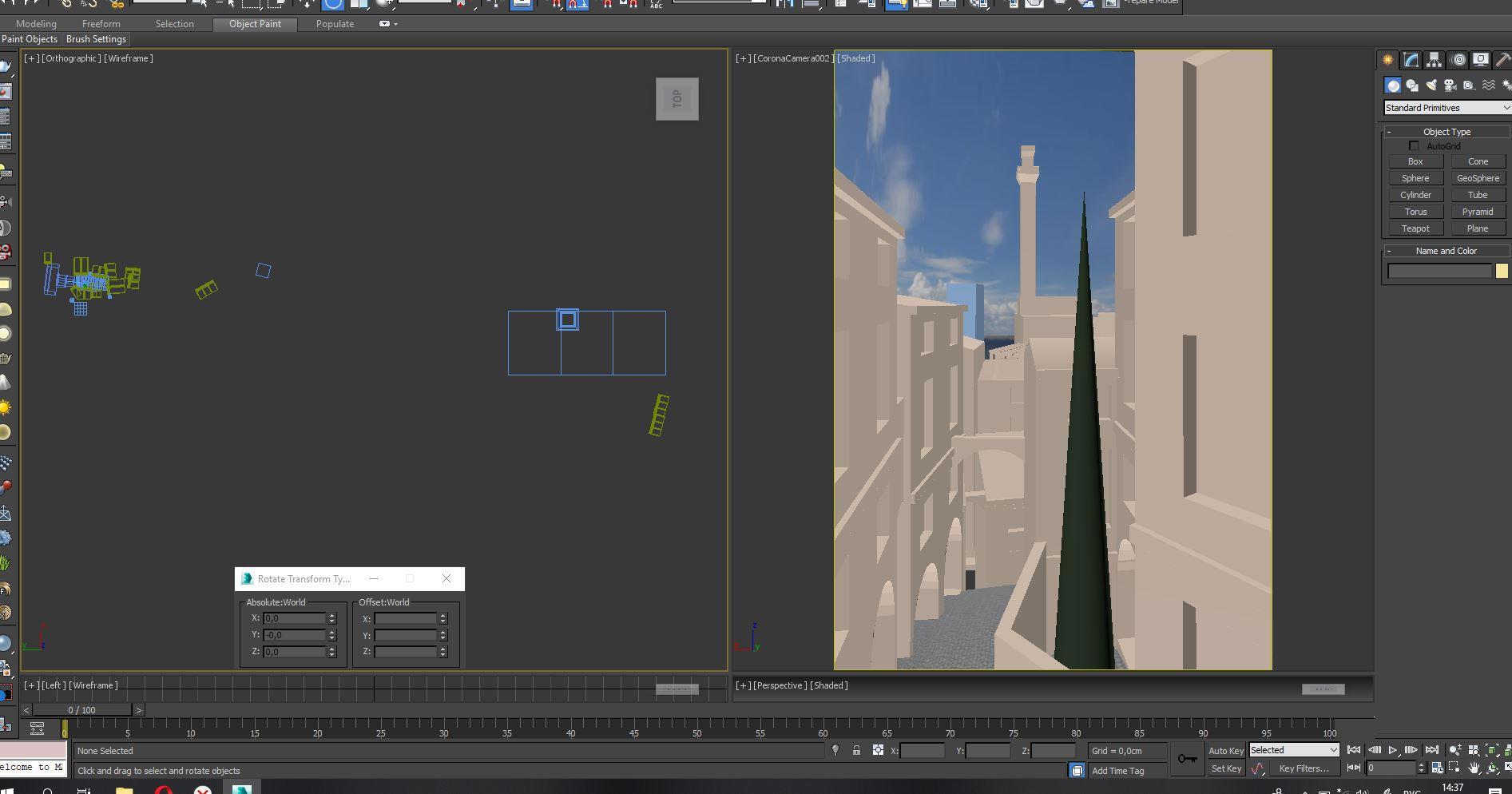Click the Pan View hand icon
Image resolution: width=1512 pixels, height=794 pixels.
point(1474,768)
